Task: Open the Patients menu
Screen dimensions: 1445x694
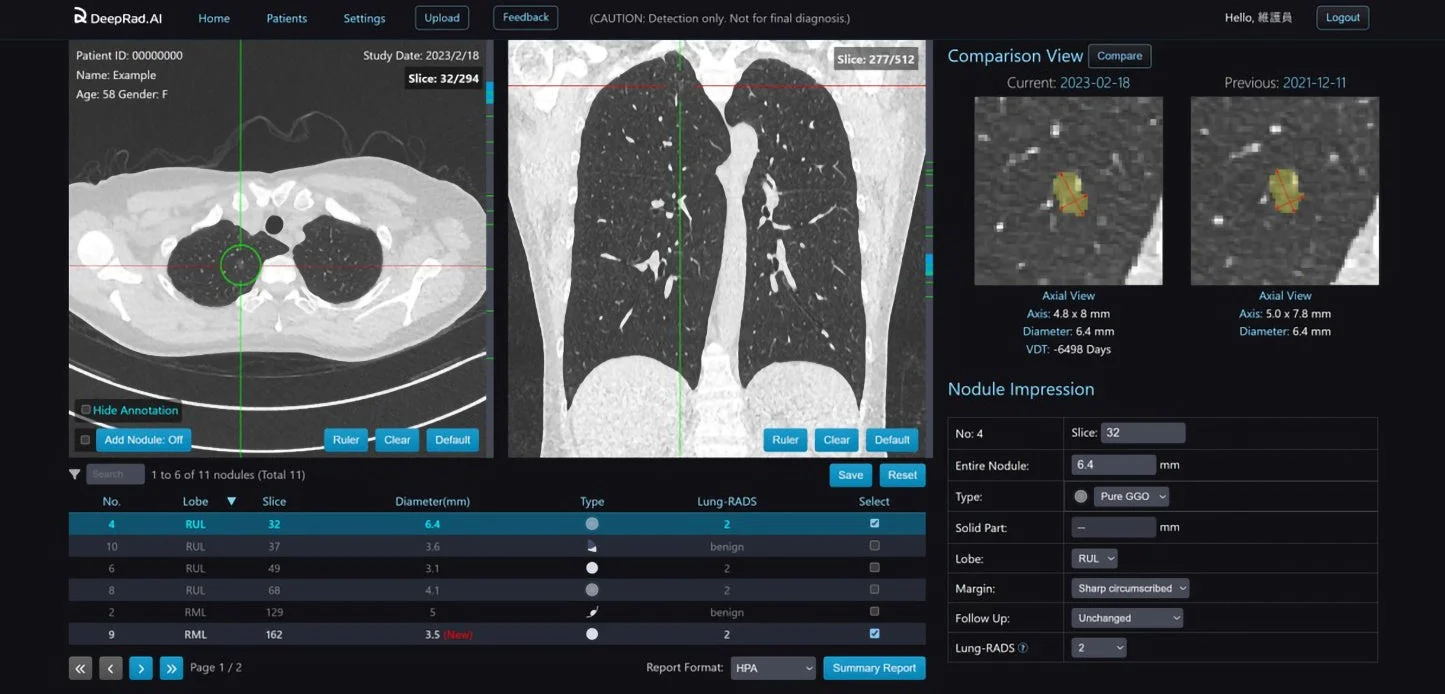Action: [x=287, y=18]
